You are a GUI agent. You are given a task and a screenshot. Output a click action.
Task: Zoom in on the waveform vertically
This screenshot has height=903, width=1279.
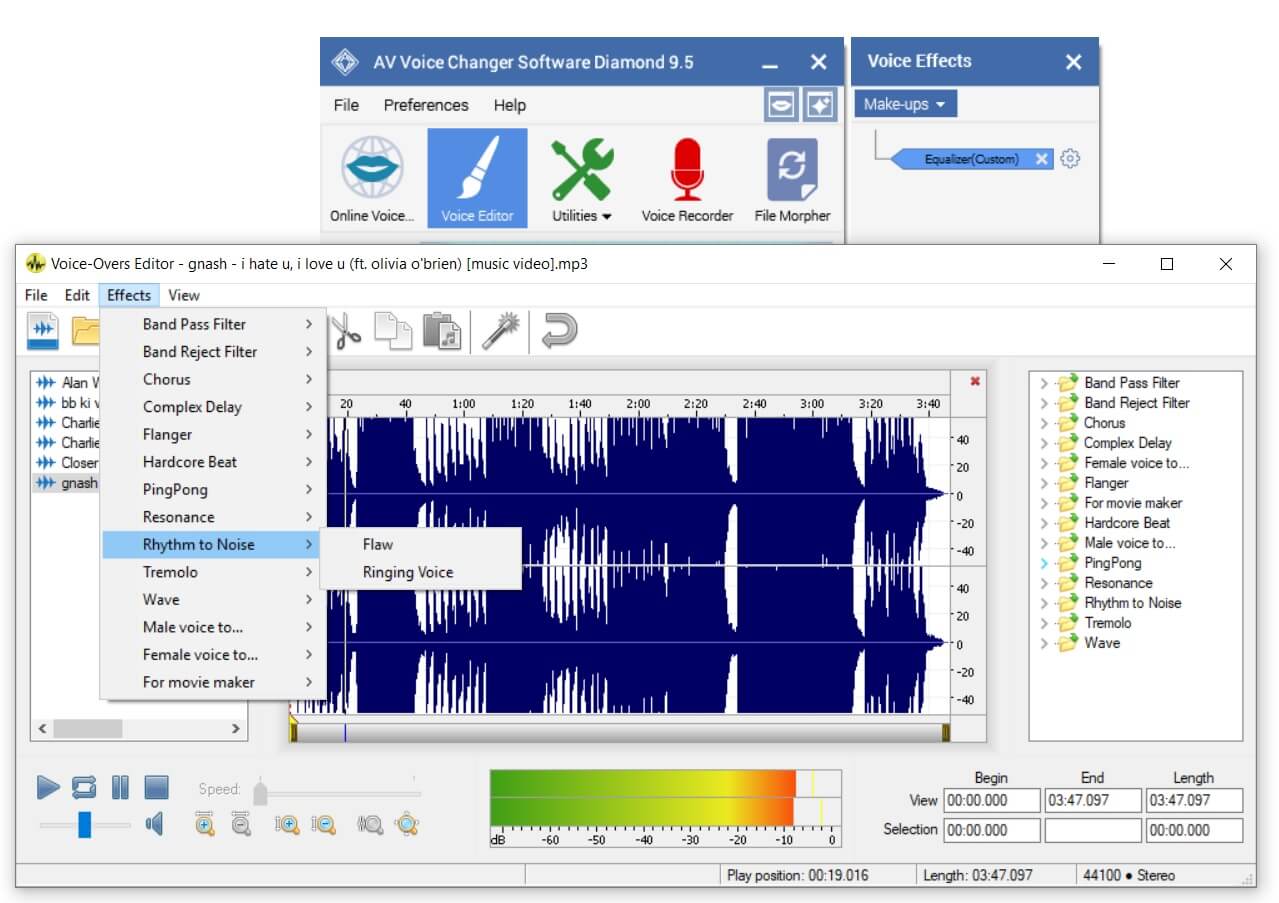pyautogui.click(x=289, y=824)
